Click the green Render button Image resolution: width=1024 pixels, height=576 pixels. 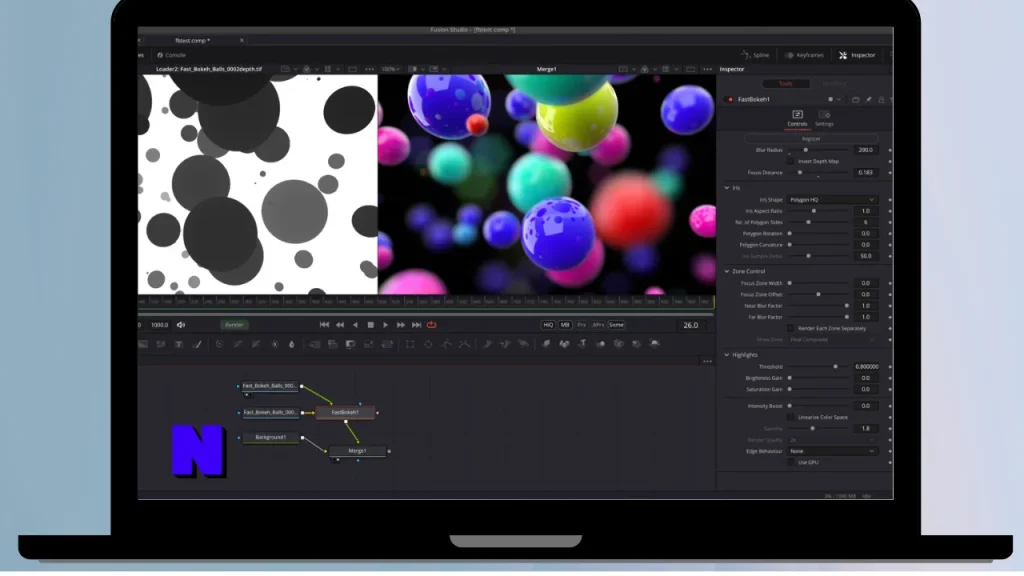click(x=234, y=325)
